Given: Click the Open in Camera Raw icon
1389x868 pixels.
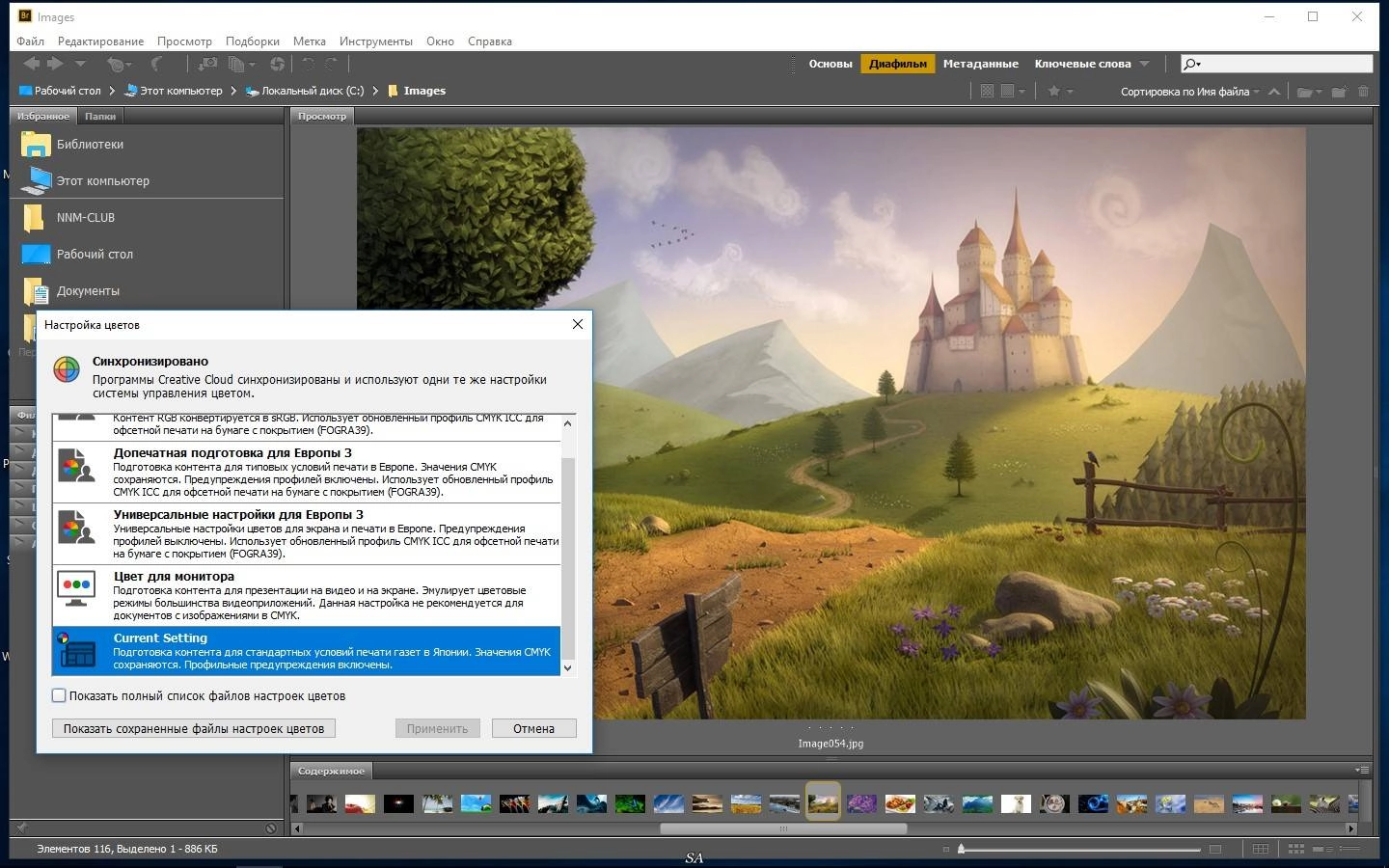Looking at the screenshot, I should point(277,64).
